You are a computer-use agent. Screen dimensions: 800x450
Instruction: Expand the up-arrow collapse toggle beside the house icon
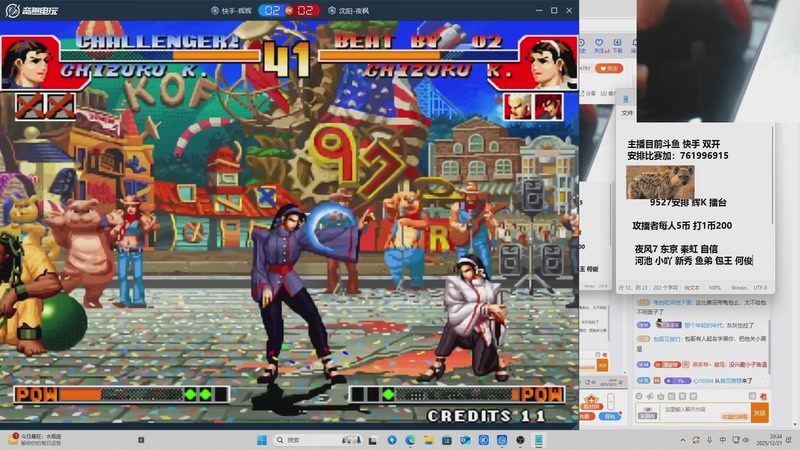[x=611, y=402]
